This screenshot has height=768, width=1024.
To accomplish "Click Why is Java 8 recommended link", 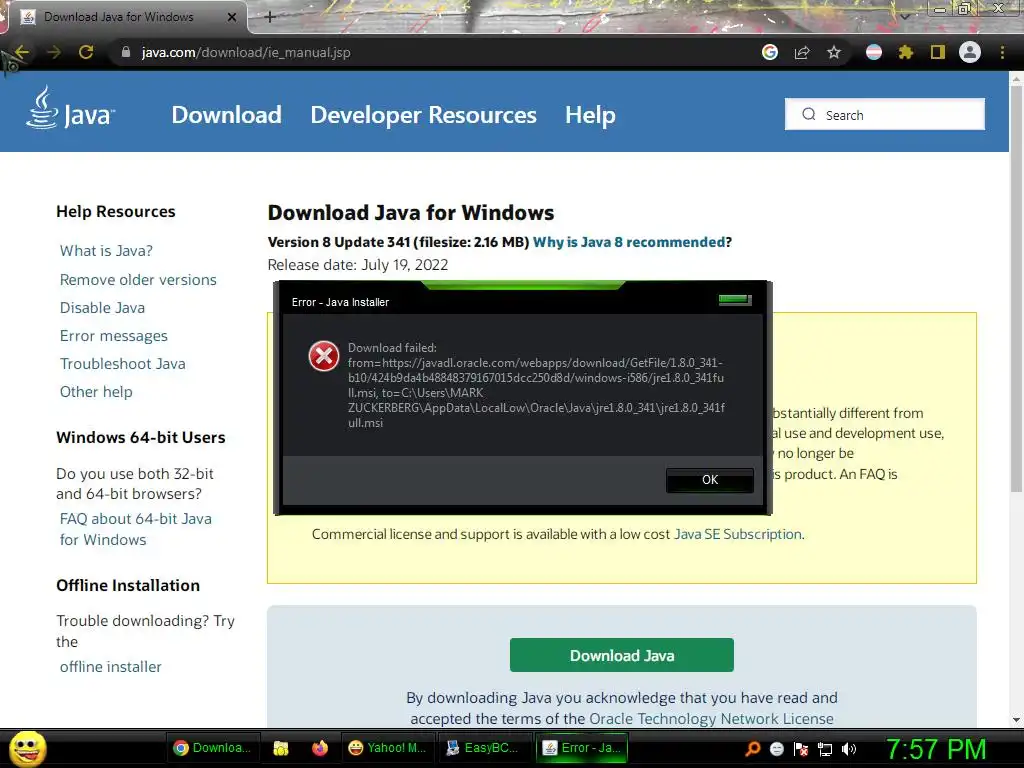I will (x=629, y=242).
